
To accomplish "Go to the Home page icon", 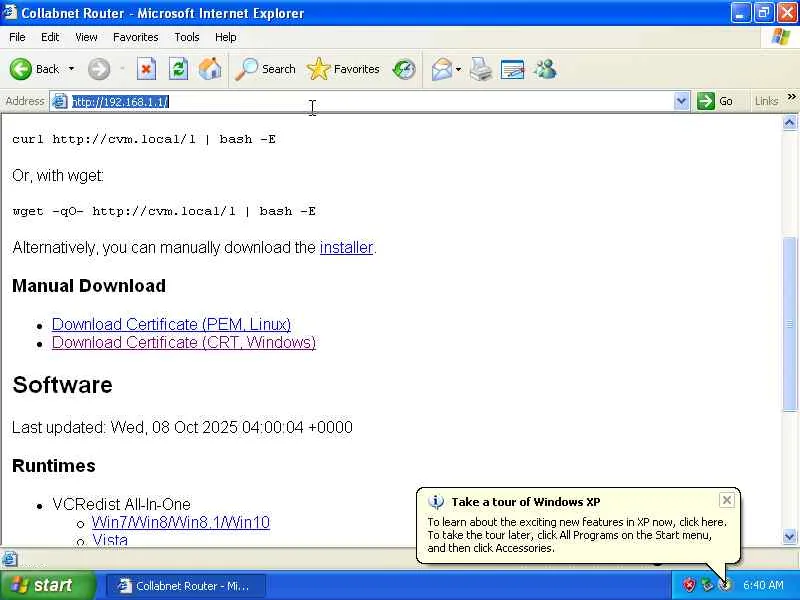I will click(210, 69).
